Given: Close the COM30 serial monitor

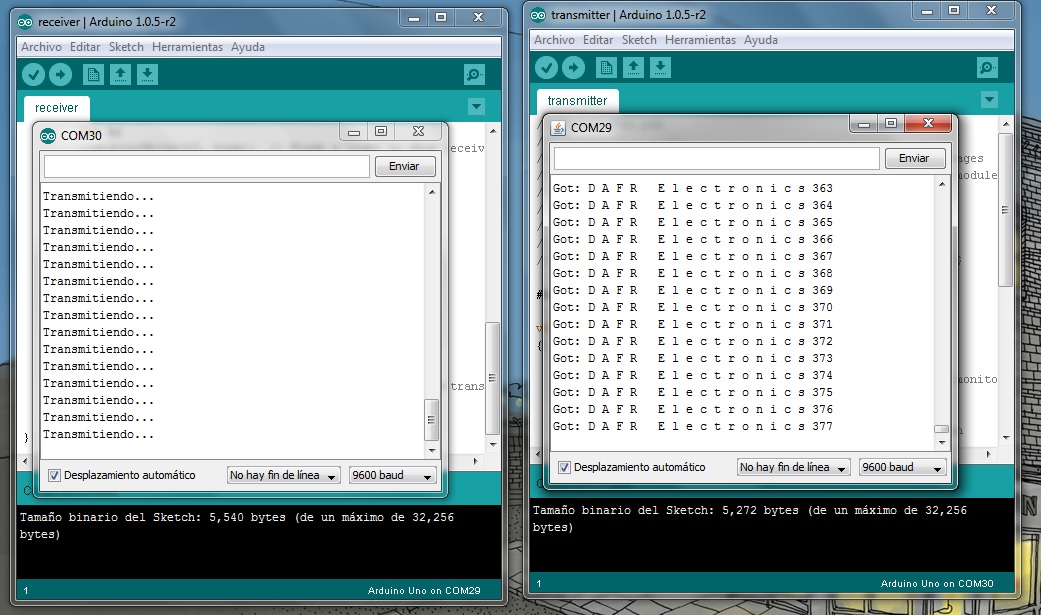Looking at the screenshot, I should pyautogui.click(x=418, y=132).
